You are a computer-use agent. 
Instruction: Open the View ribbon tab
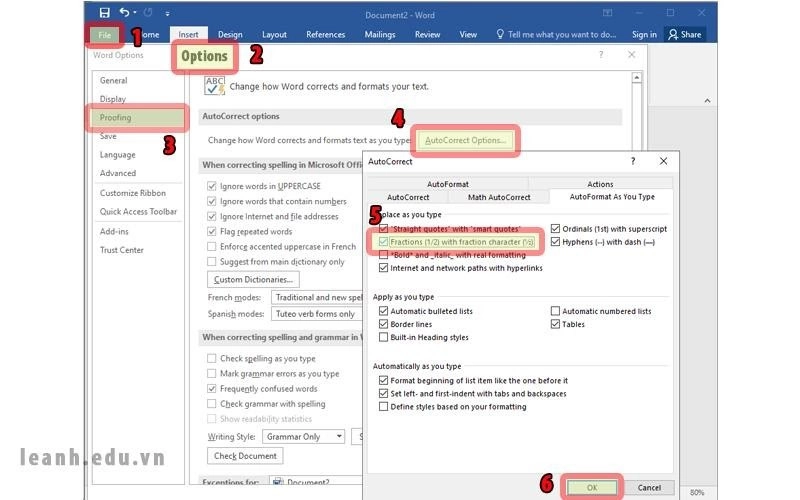click(x=468, y=34)
